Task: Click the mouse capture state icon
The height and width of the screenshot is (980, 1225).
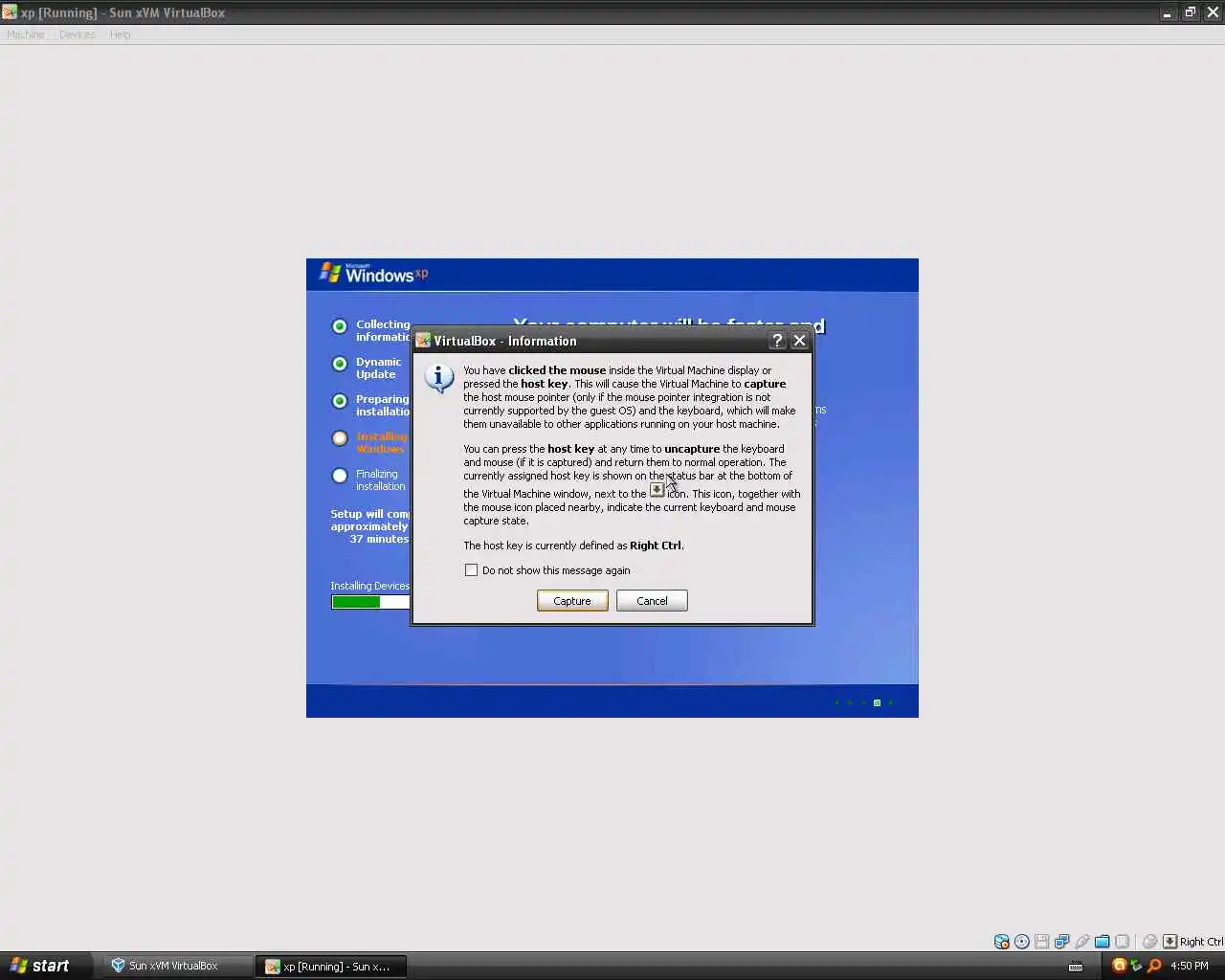Action: click(x=1150, y=942)
